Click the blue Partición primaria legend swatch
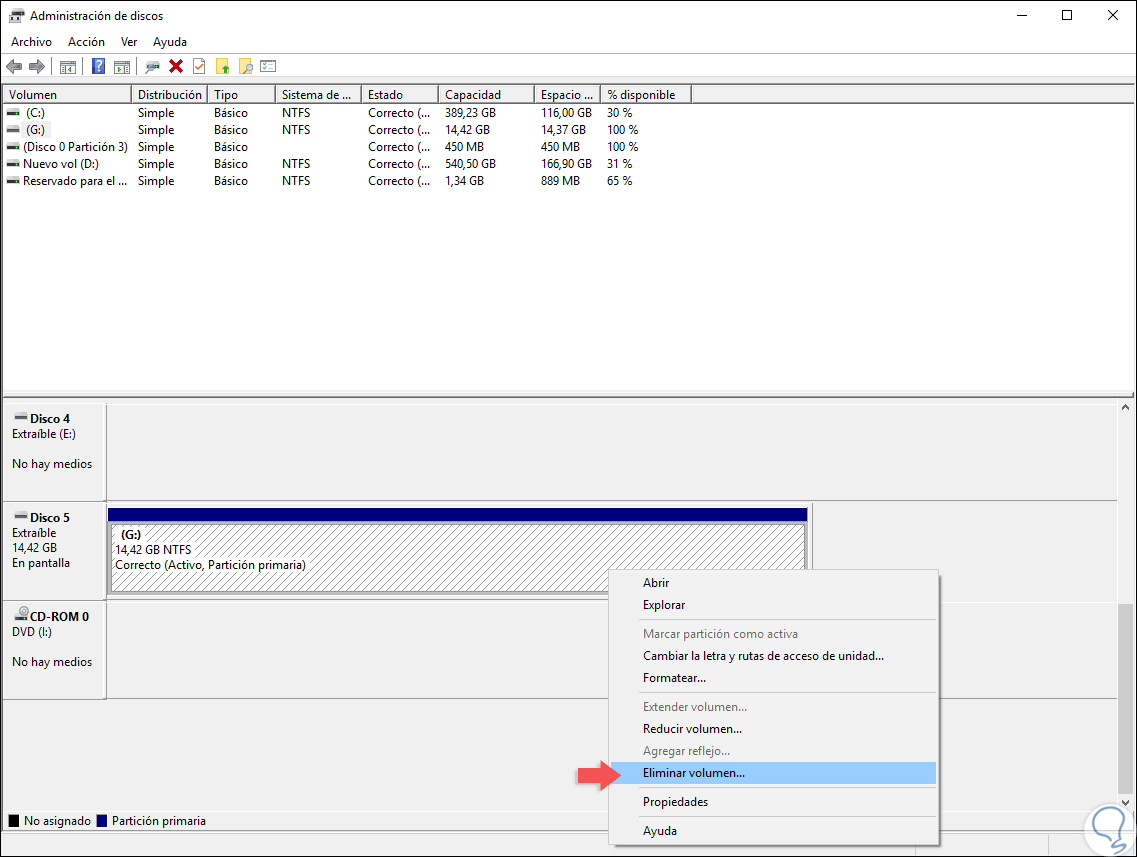The width and height of the screenshot is (1137, 857). pyautogui.click(x=102, y=821)
